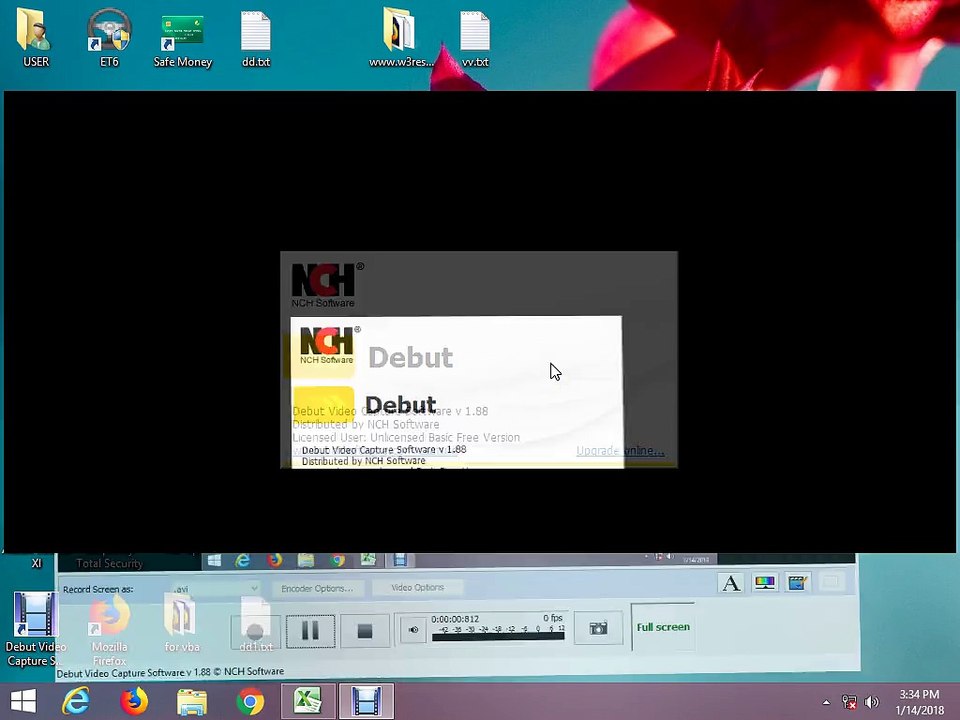Select the vv.txt file on the desktop
The width and height of the screenshot is (960, 720).
pyautogui.click(x=475, y=38)
